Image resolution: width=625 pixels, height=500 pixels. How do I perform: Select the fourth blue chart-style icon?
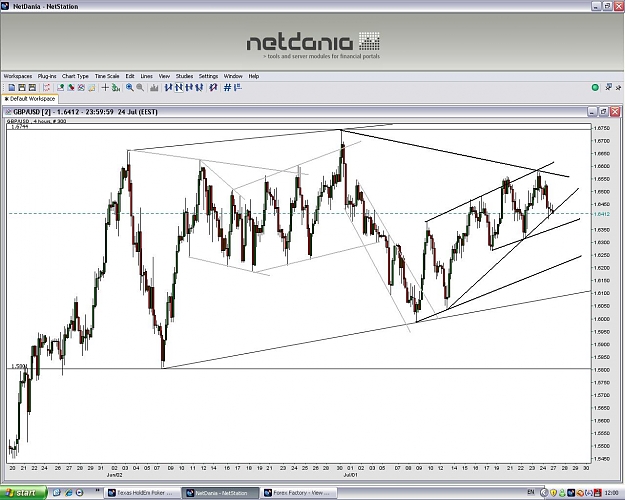199,87
